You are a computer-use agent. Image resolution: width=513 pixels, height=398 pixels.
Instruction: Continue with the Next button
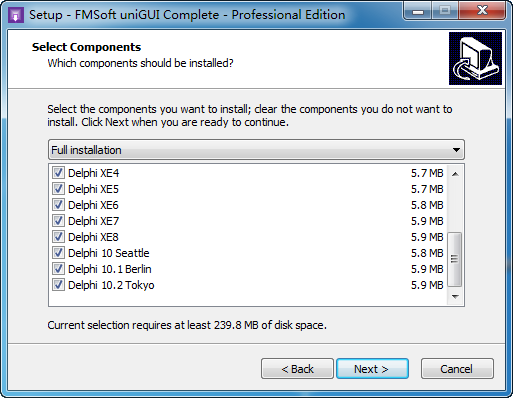click(372, 369)
